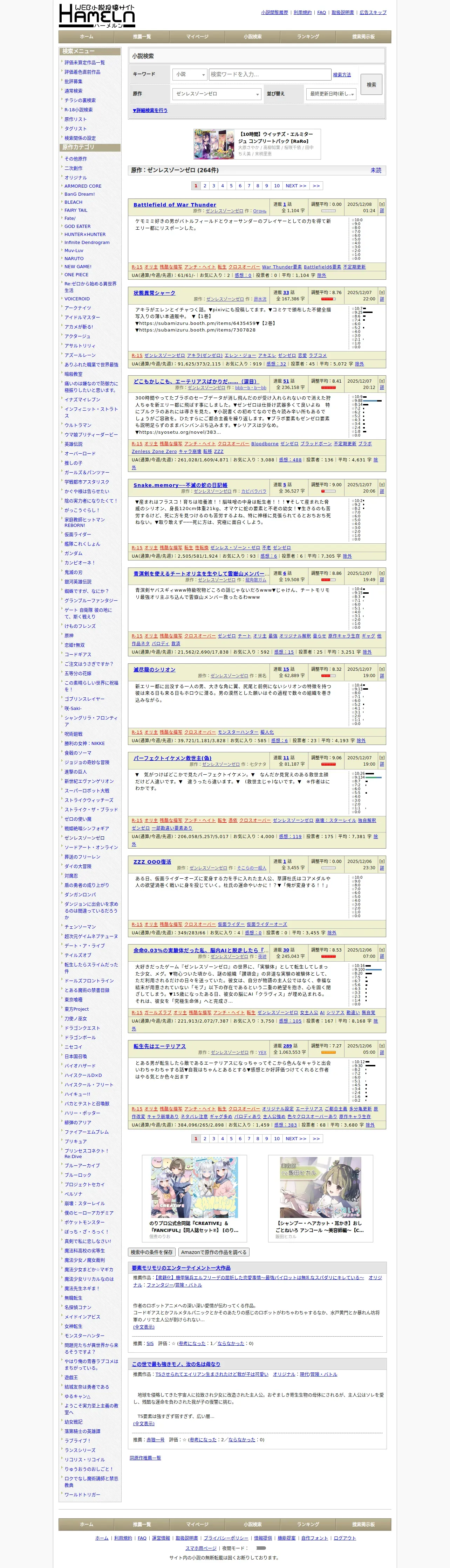
Task: Go to page 2 above the results
Action: pyautogui.click(x=205, y=186)
